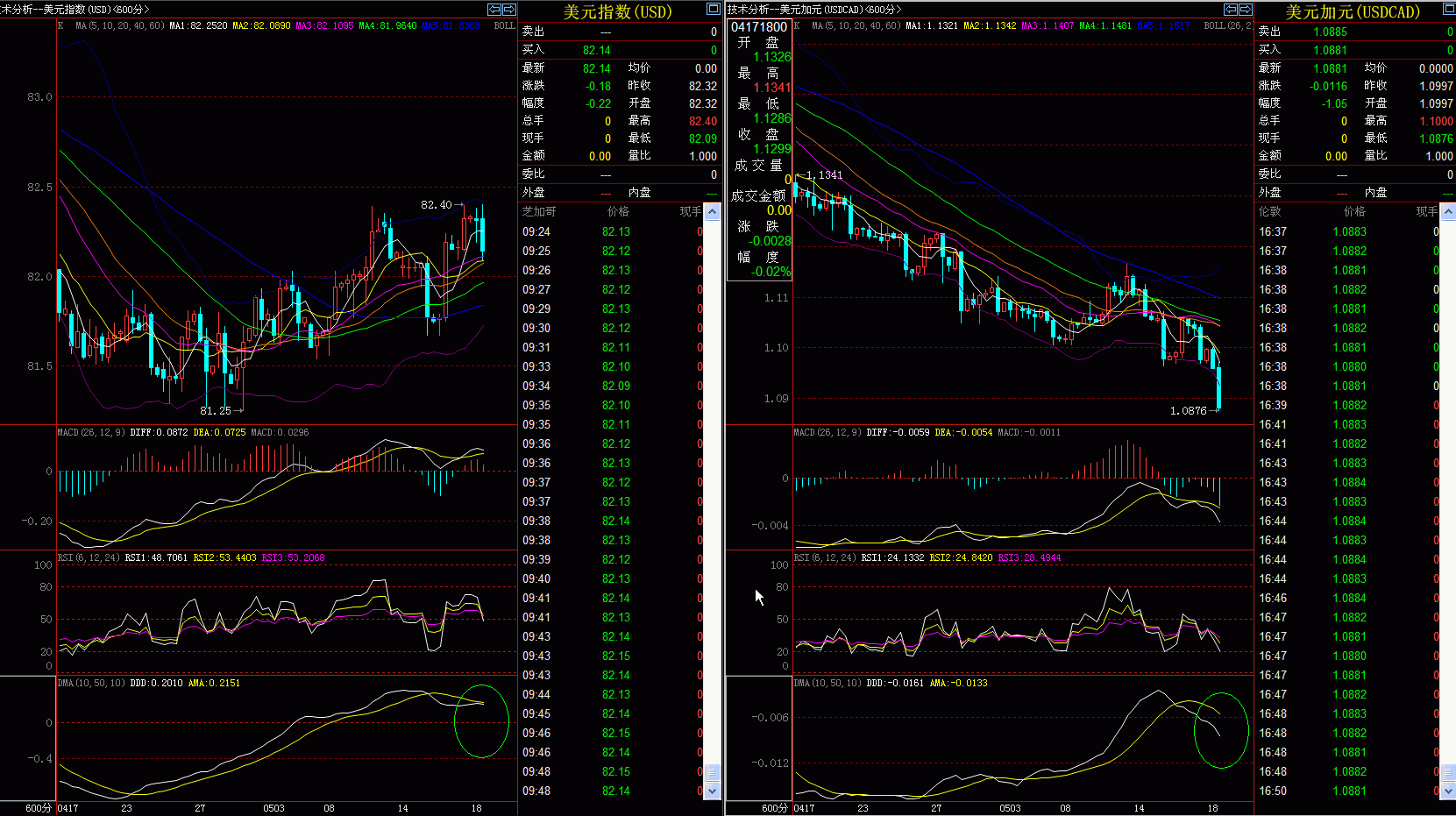Click 最低 value 82.09 in USD quote panel
This screenshot has height=816, width=1456.
[703, 138]
